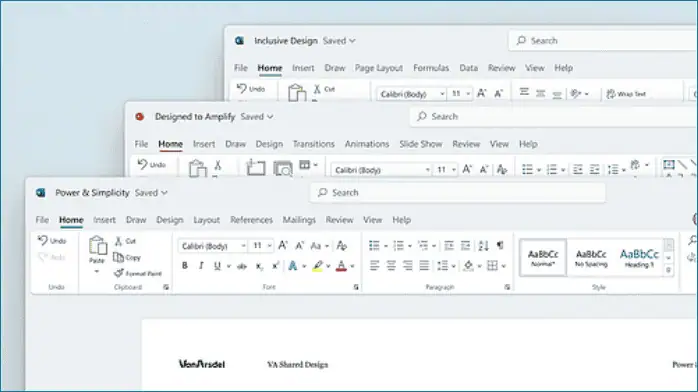The height and width of the screenshot is (392, 698).
Task: Click Copy in the Word Clipboard group
Action: 127,257
